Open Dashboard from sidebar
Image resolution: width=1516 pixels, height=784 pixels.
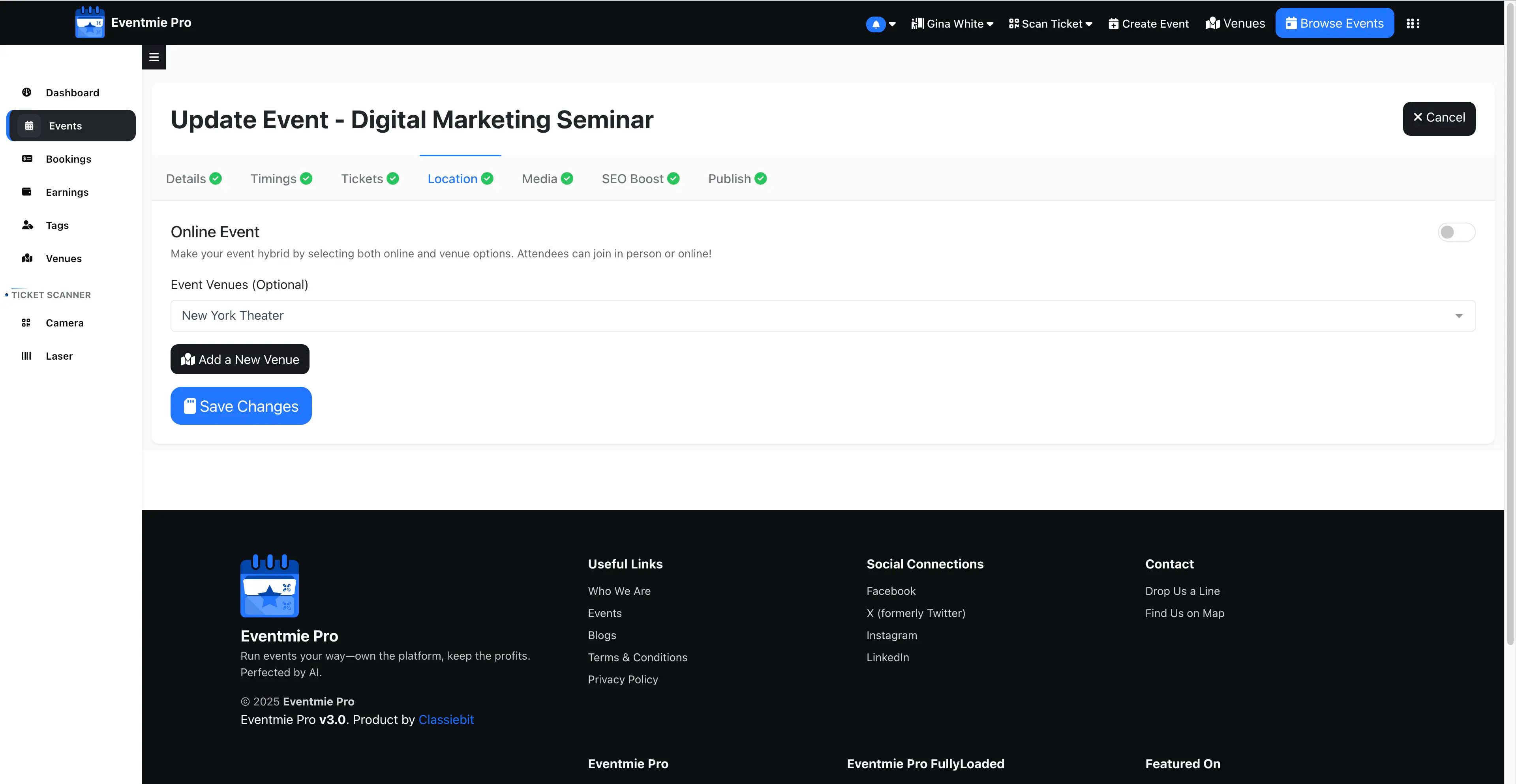[72, 92]
